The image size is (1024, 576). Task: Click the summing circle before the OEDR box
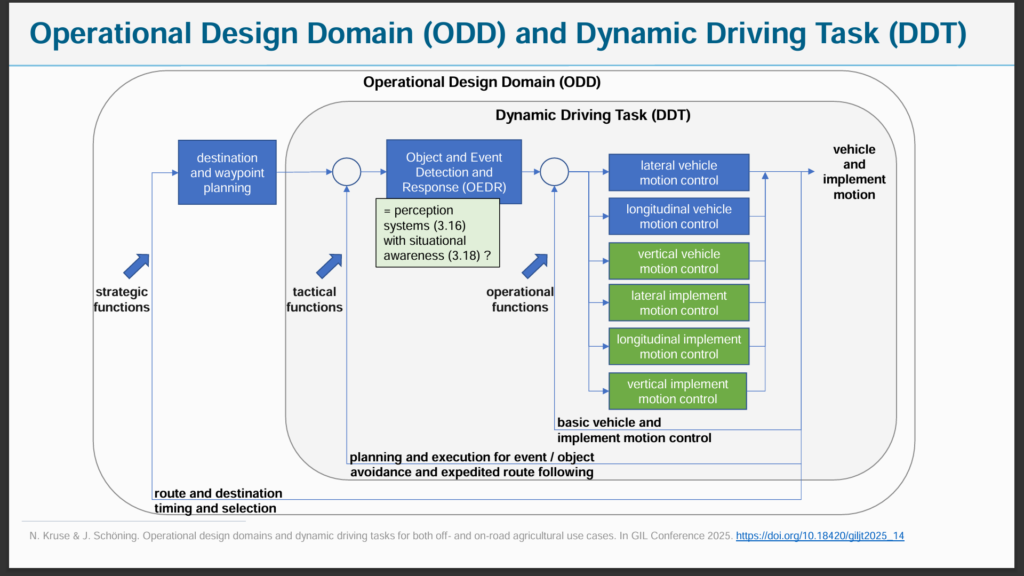(x=347, y=172)
